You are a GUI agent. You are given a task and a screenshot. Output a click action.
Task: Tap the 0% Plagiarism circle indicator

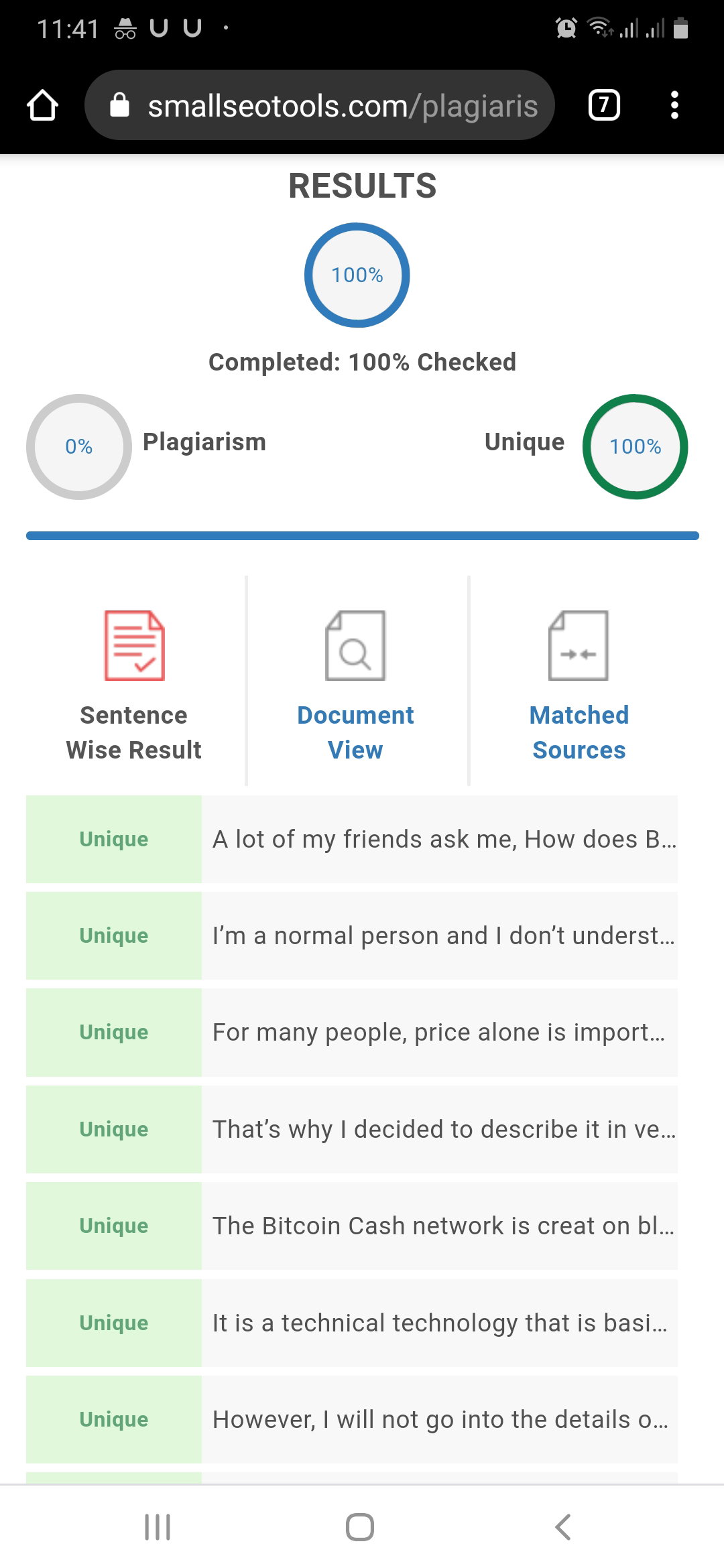[x=79, y=446]
